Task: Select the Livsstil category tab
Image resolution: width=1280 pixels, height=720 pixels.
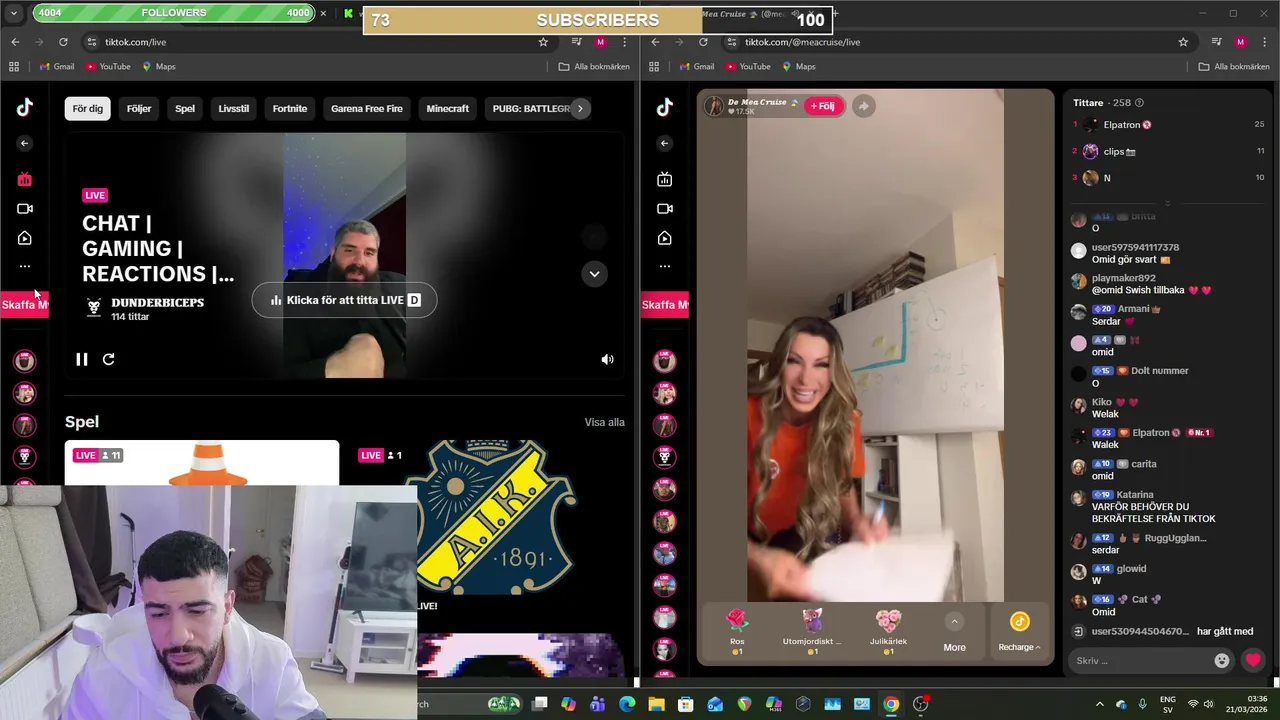Action: pos(233,108)
